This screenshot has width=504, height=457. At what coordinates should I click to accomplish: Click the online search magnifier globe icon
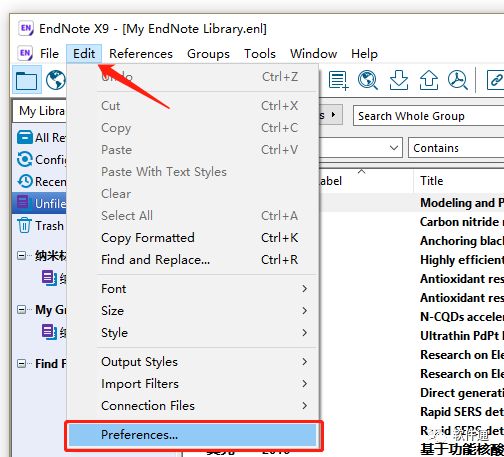click(x=368, y=80)
